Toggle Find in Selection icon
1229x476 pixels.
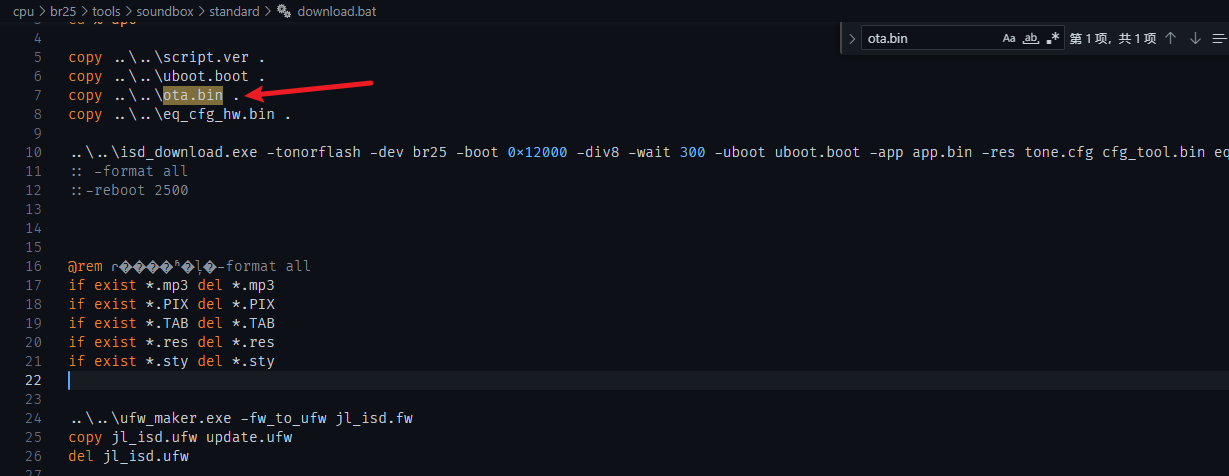pos(1218,39)
